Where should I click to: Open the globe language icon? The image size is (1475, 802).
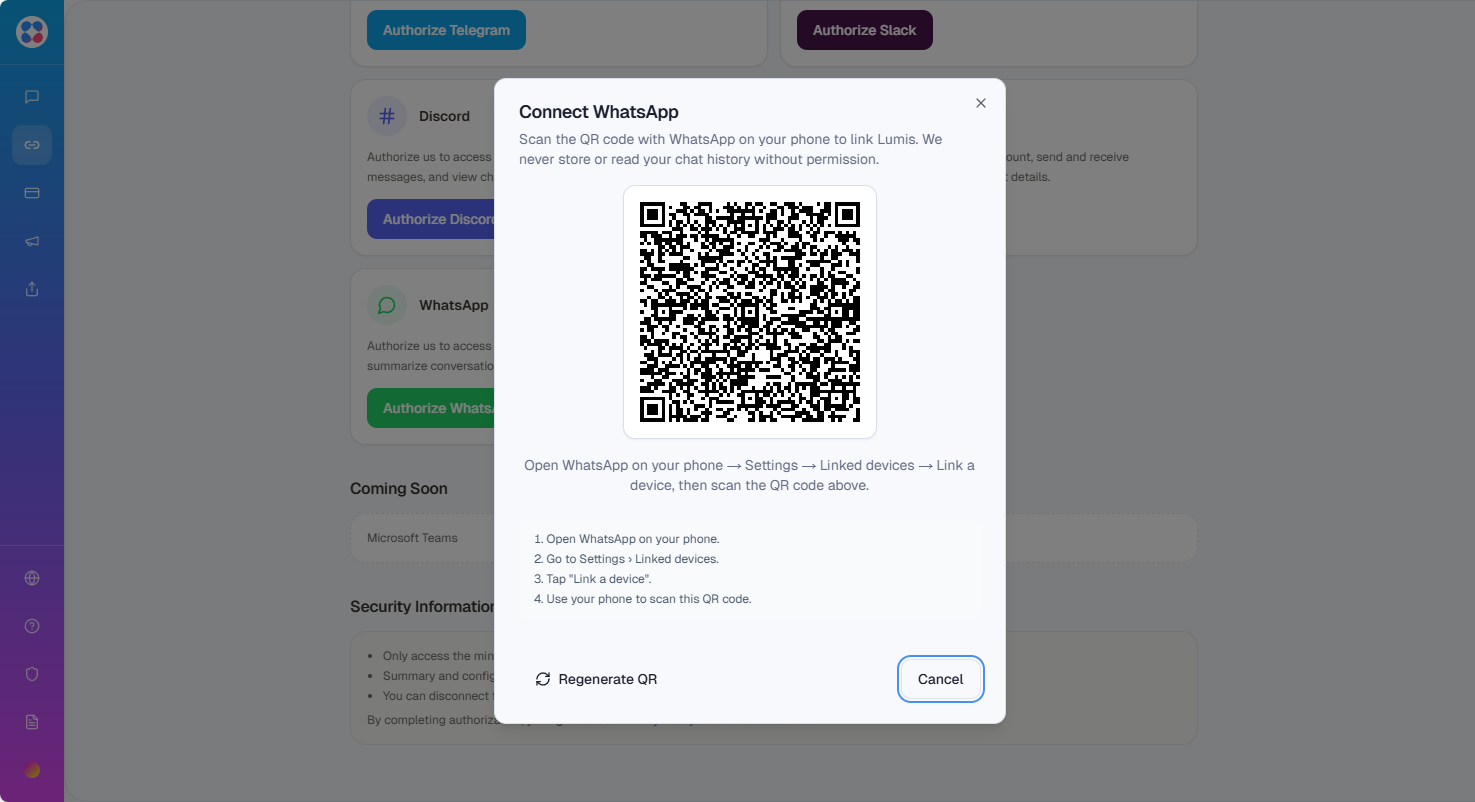click(x=32, y=578)
